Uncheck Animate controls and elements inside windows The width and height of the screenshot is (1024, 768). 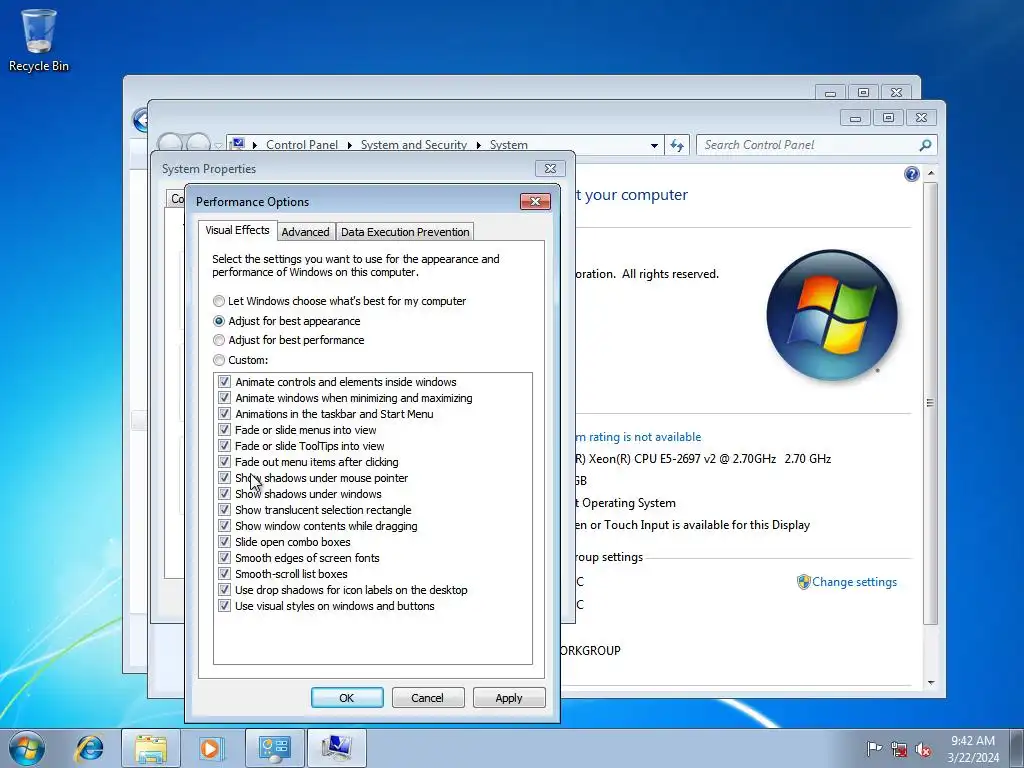(224, 381)
